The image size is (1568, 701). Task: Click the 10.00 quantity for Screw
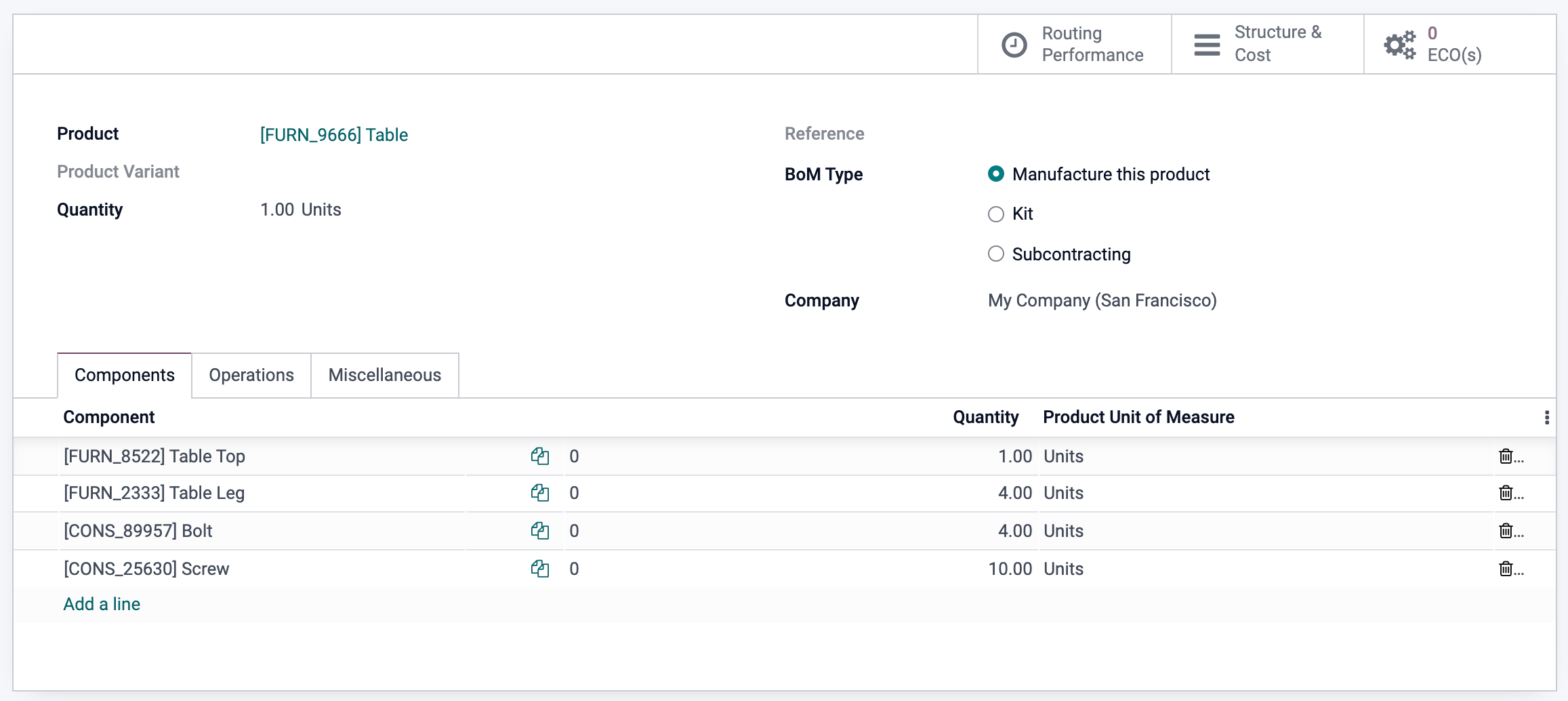tap(1010, 569)
